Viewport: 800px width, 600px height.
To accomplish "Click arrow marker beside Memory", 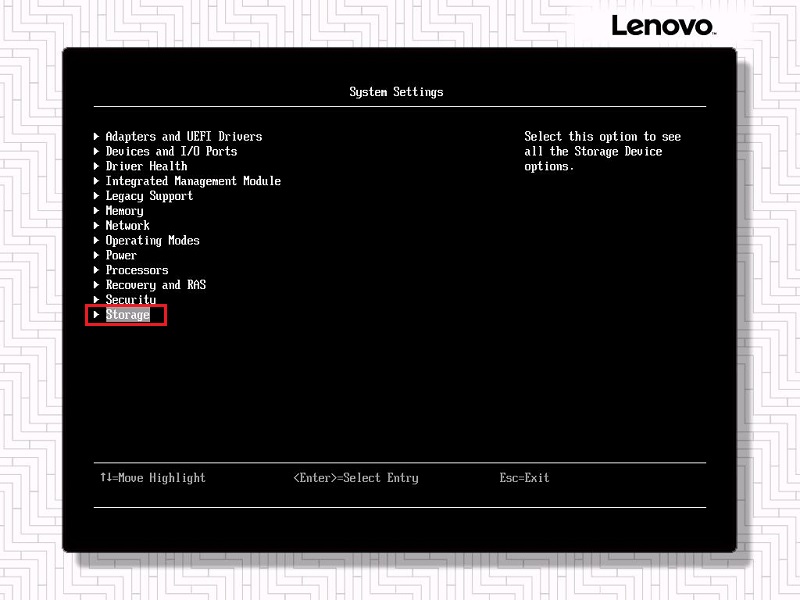I will pyautogui.click(x=96, y=211).
